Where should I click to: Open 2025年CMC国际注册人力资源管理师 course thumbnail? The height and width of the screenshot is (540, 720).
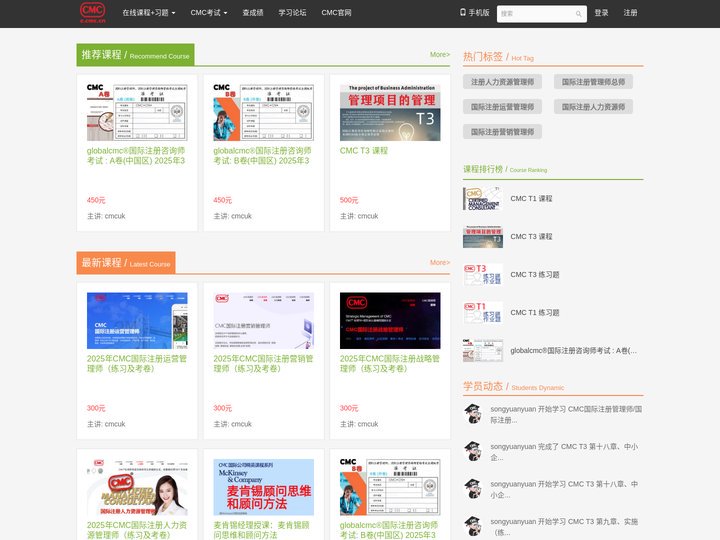(137, 487)
